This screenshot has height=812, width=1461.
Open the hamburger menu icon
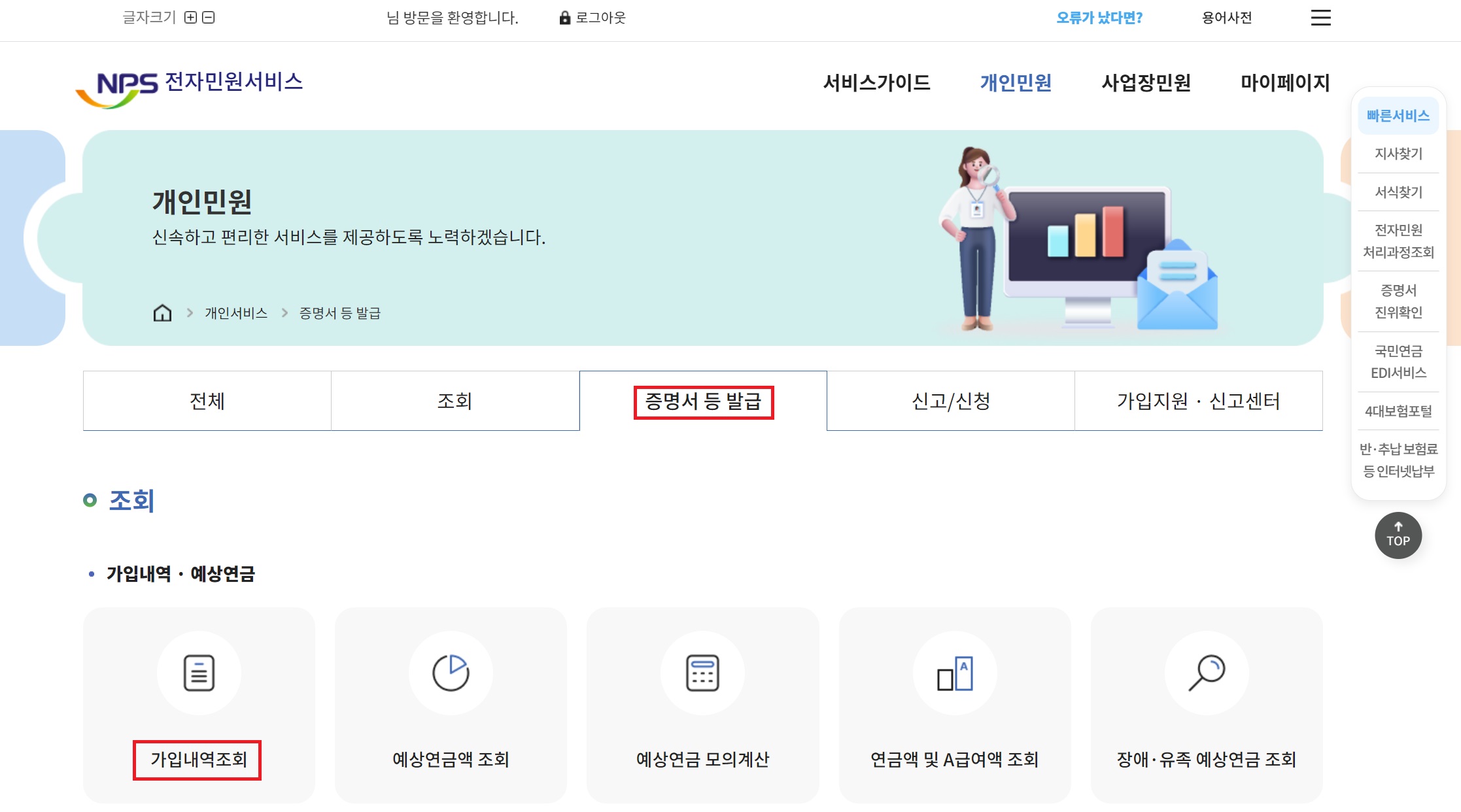tap(1320, 18)
